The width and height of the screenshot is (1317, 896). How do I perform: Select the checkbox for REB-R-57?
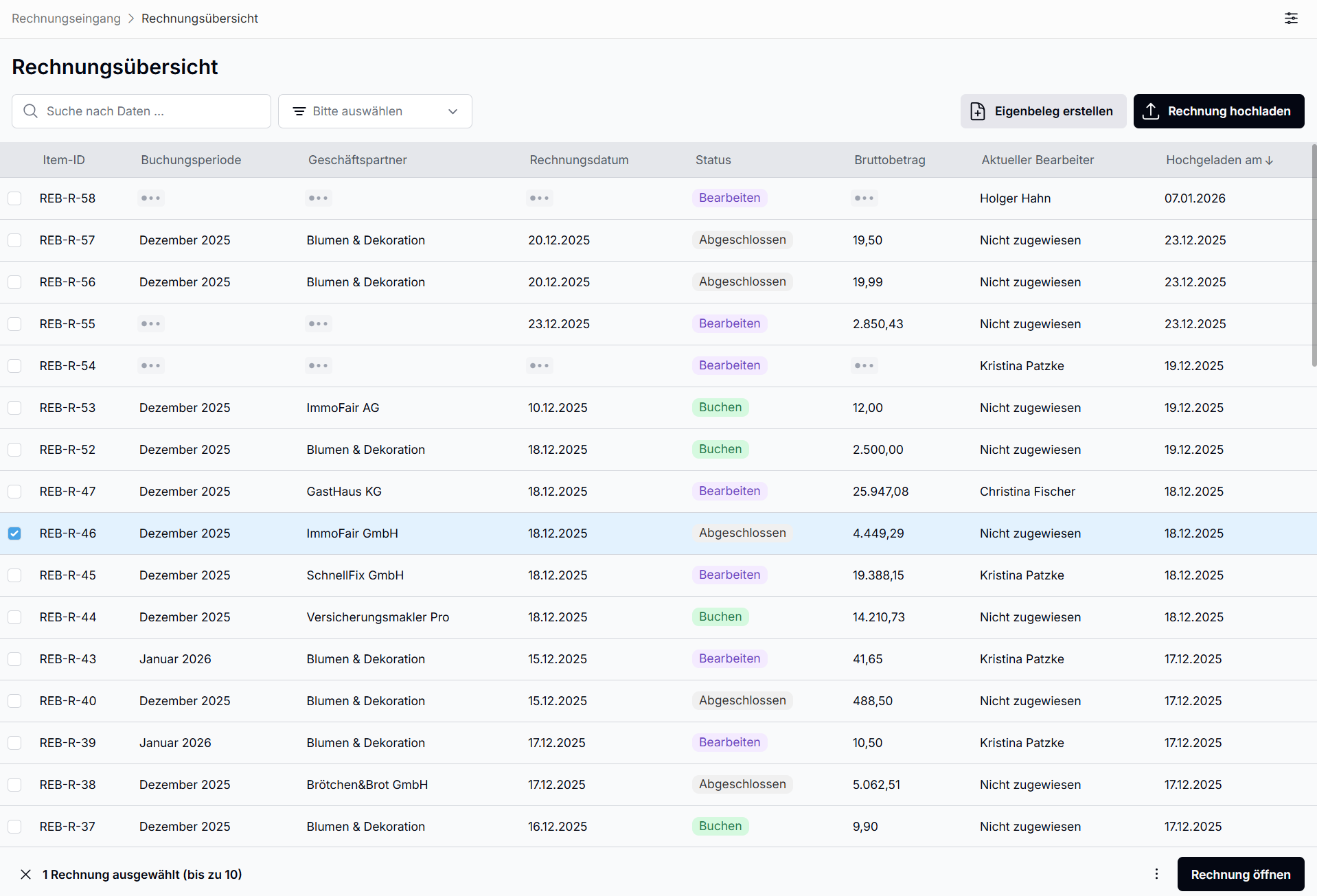coord(14,240)
